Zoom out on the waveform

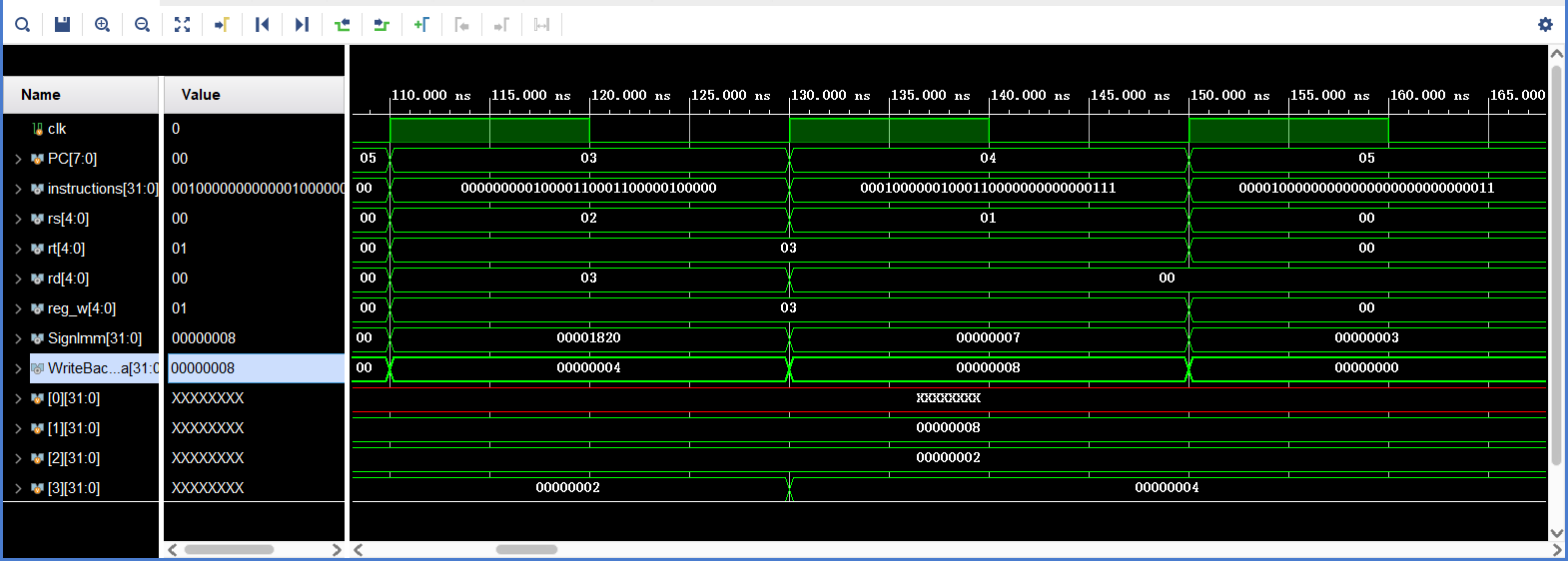point(142,24)
